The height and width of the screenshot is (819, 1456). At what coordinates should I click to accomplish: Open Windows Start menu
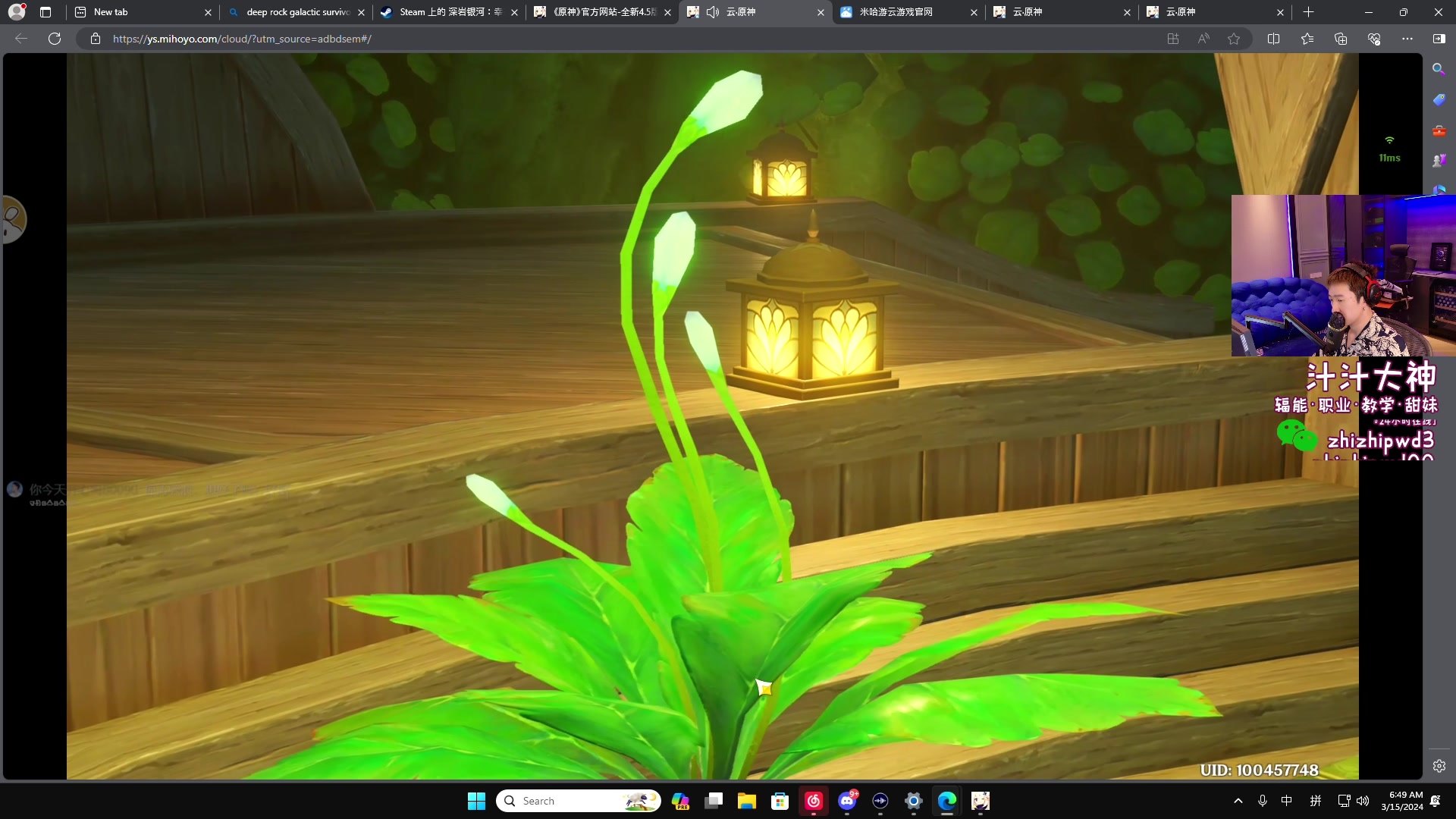476,801
